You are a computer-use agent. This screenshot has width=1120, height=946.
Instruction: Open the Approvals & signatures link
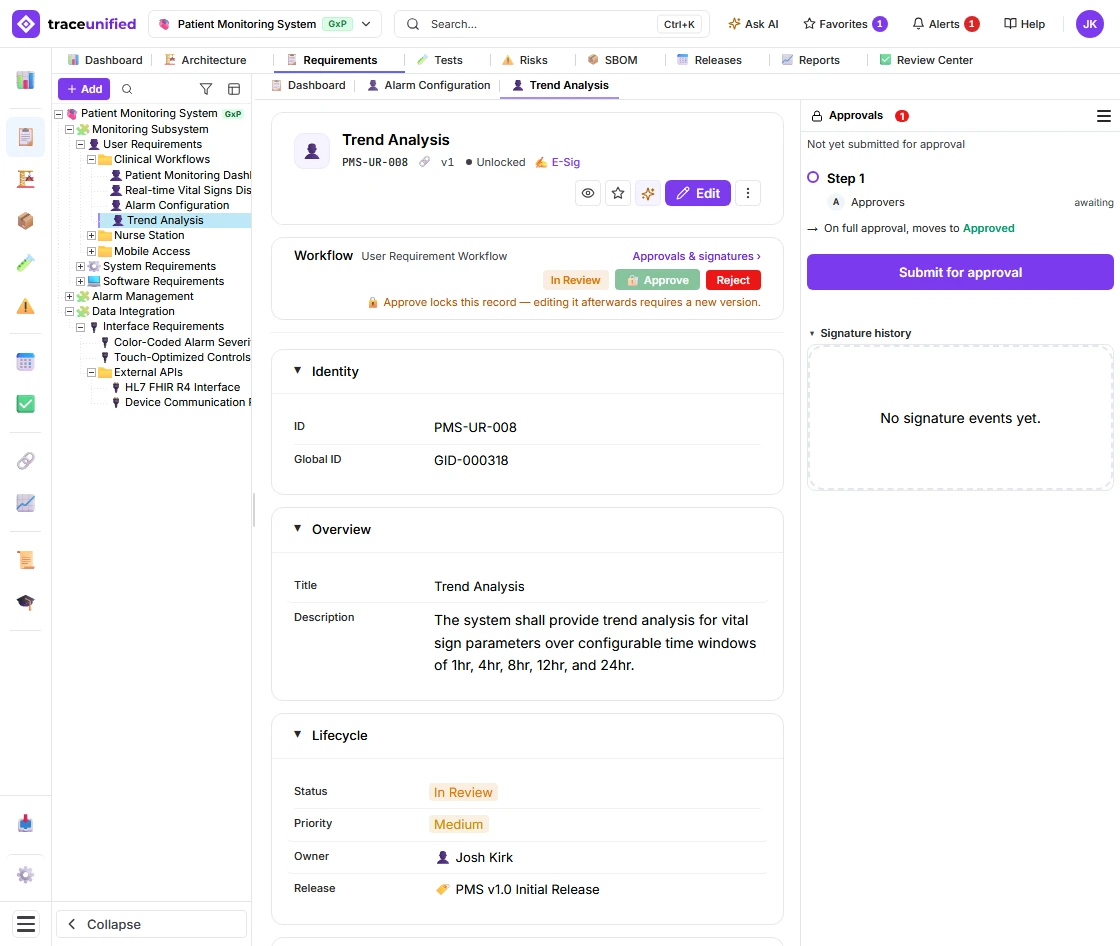(696, 256)
